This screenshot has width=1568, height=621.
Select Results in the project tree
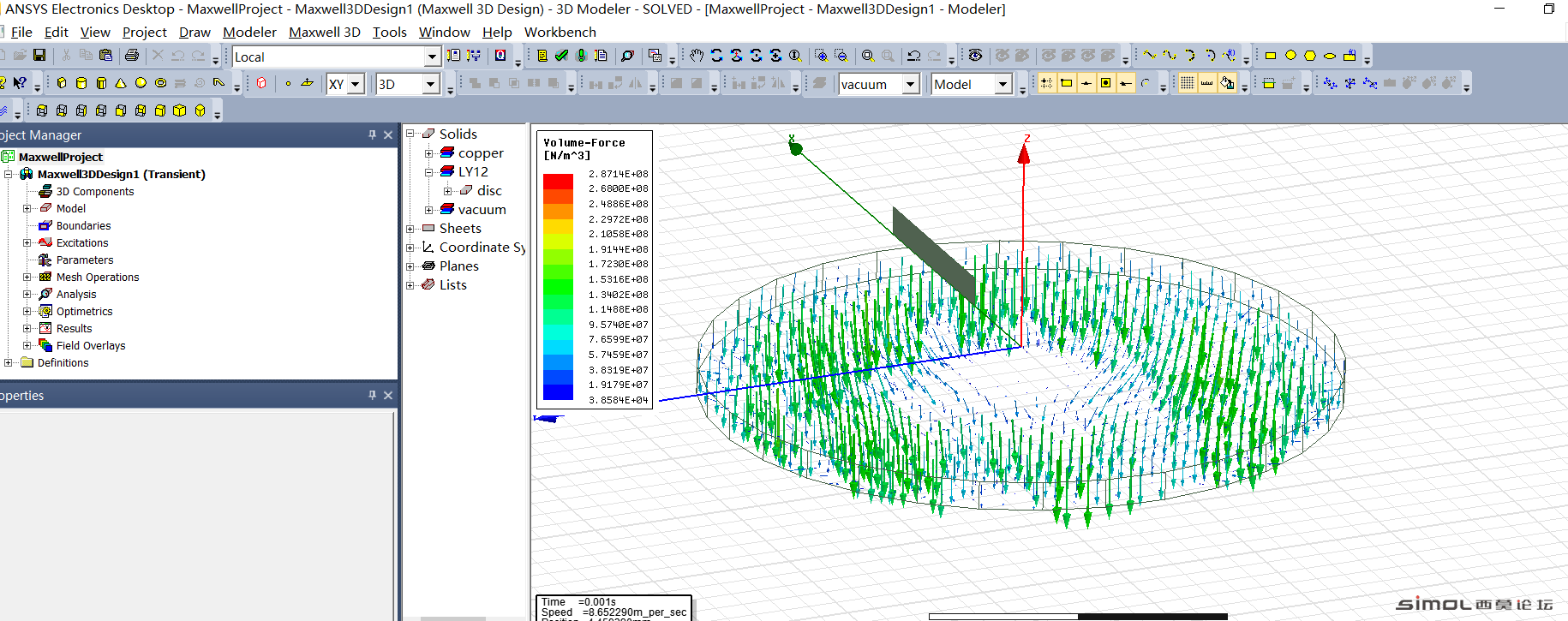[x=74, y=328]
